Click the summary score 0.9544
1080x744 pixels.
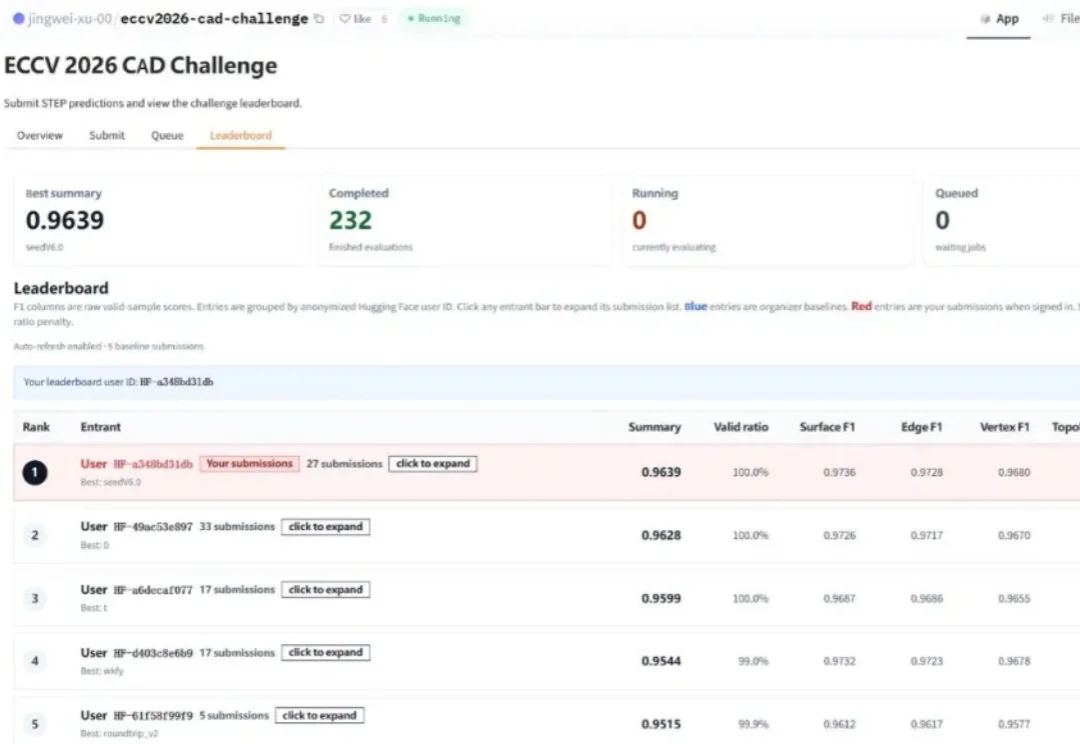(661, 661)
